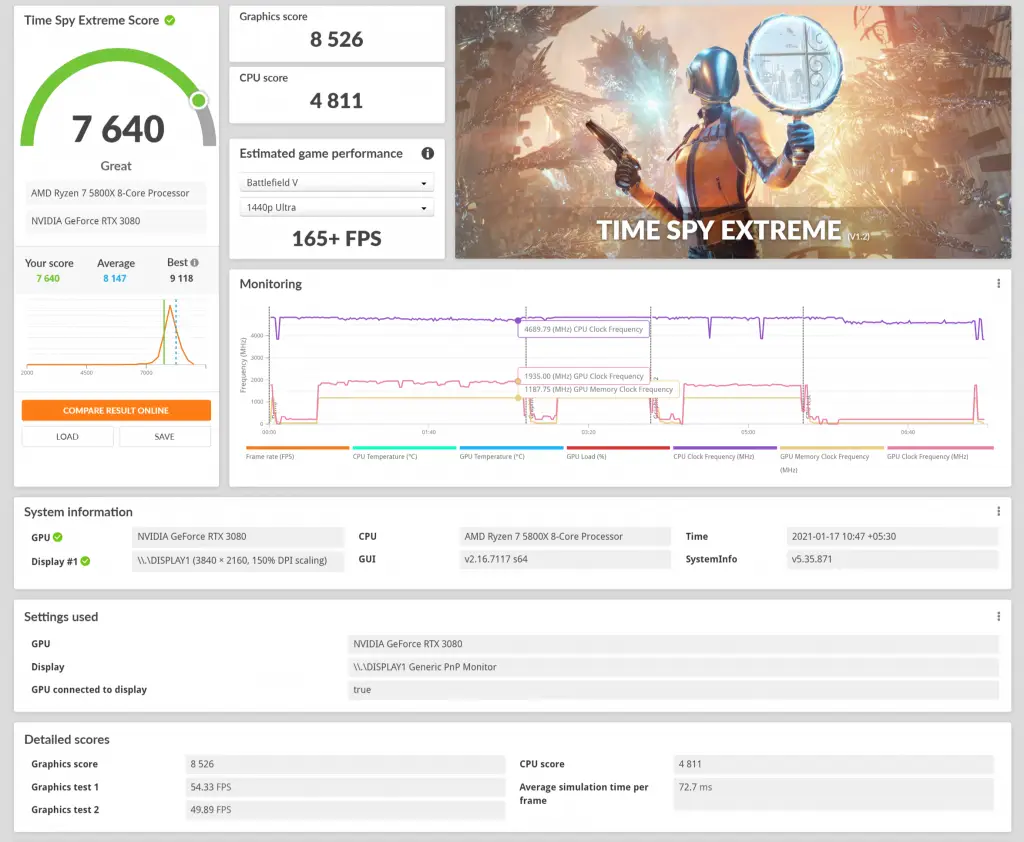This screenshot has width=1024, height=842.
Task: Toggle the Frame rate (FPS) legend series
Action: coord(297,453)
